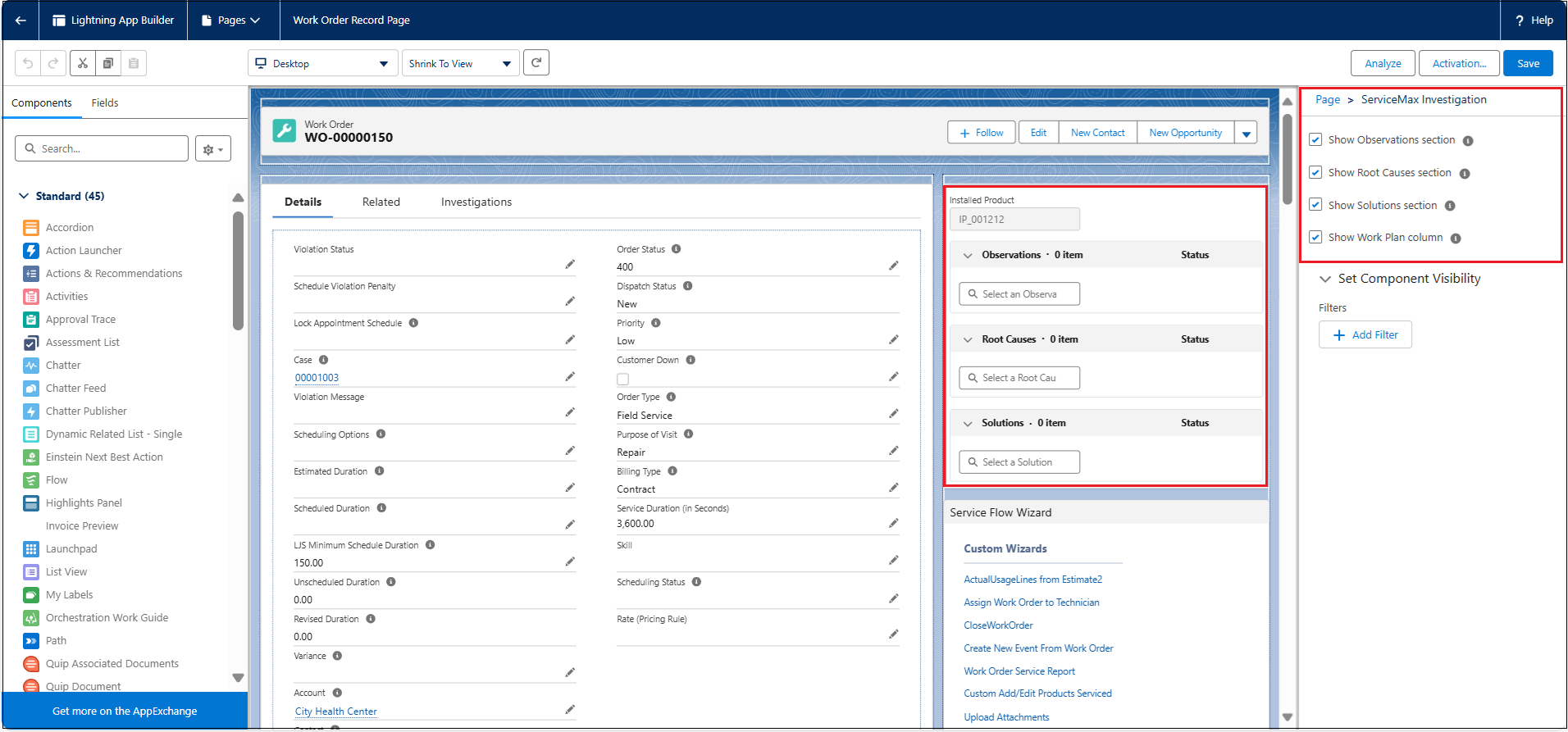
Task: Select the Accordion component icon
Action: pyautogui.click(x=31, y=227)
